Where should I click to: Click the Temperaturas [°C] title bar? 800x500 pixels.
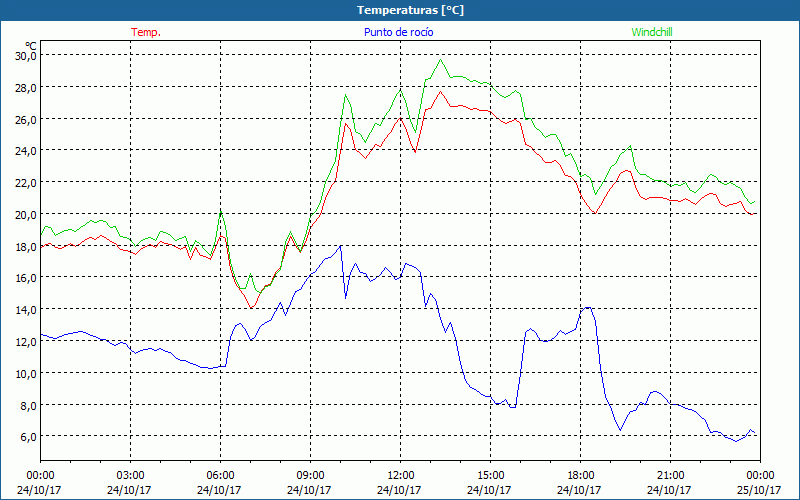point(400,10)
